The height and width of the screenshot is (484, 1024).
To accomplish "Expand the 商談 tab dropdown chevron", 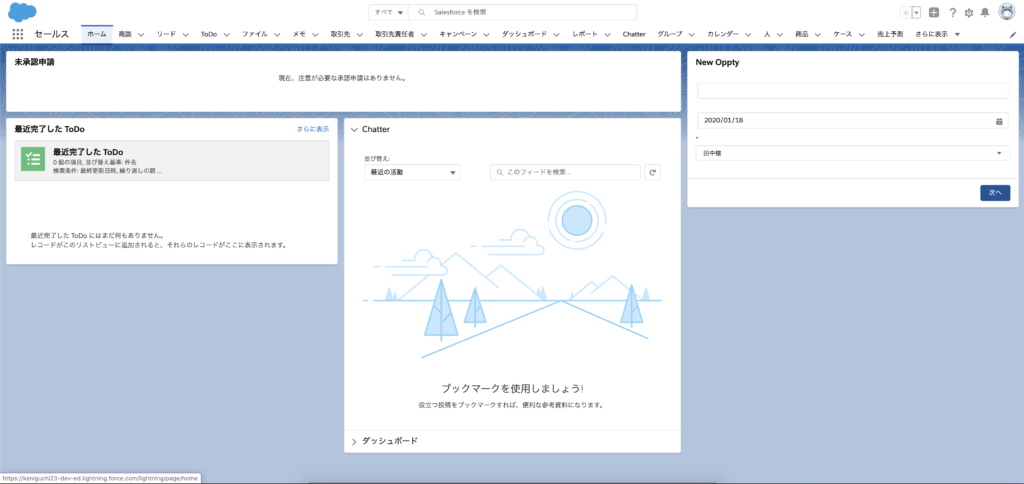I will 140,34.
